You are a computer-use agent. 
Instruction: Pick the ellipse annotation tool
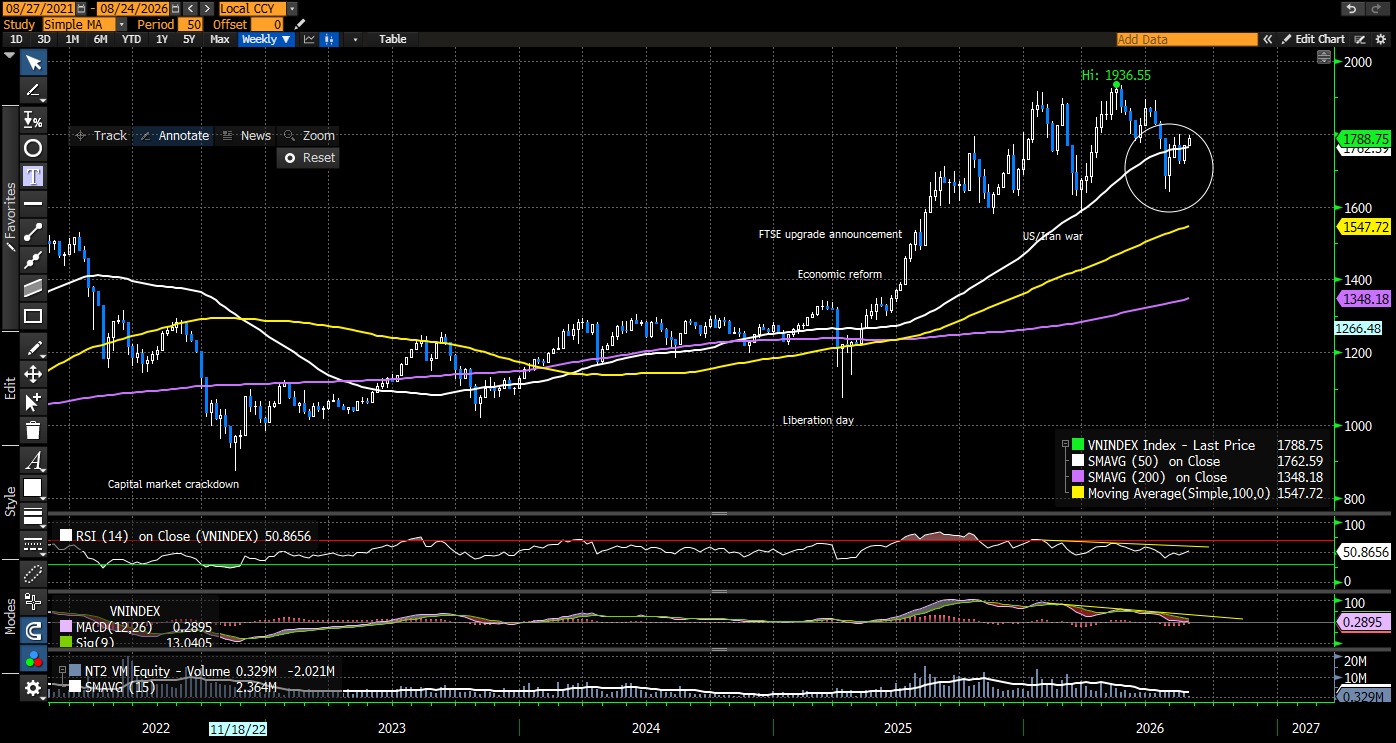point(33,148)
